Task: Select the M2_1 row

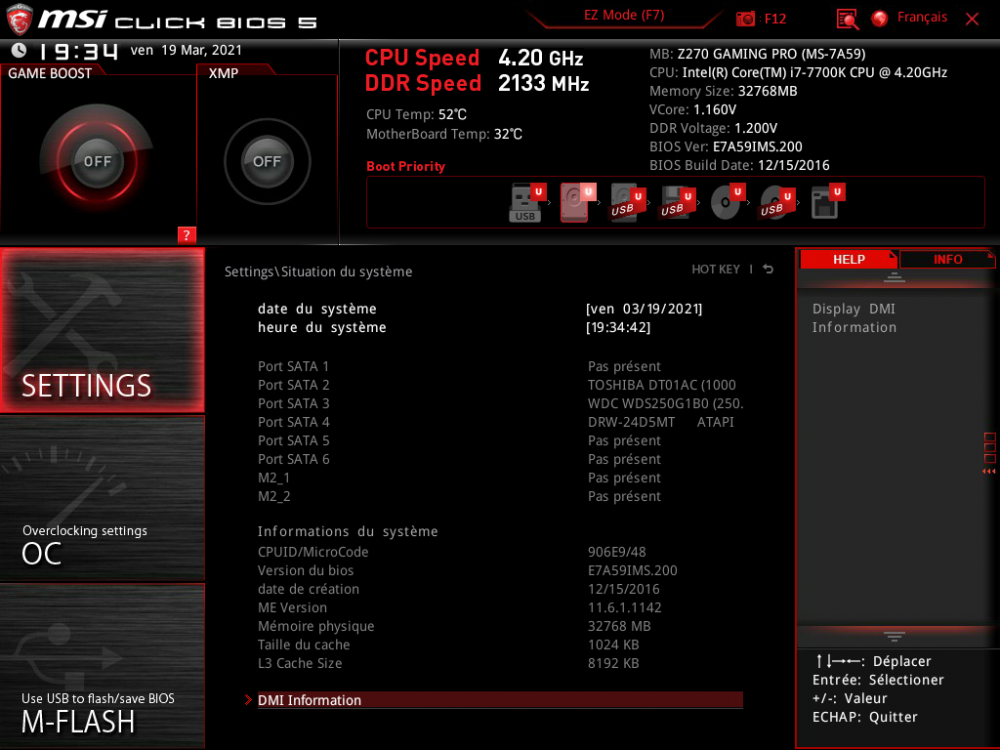Action: [x=500, y=477]
